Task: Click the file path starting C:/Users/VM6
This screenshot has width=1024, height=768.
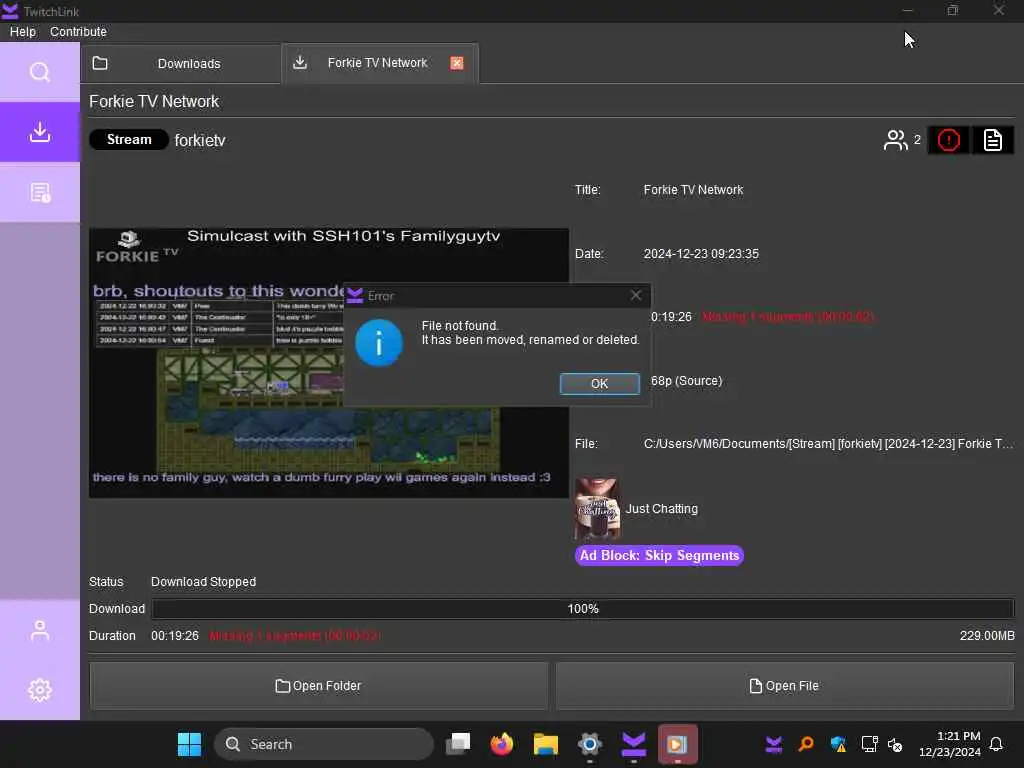Action: (828, 444)
